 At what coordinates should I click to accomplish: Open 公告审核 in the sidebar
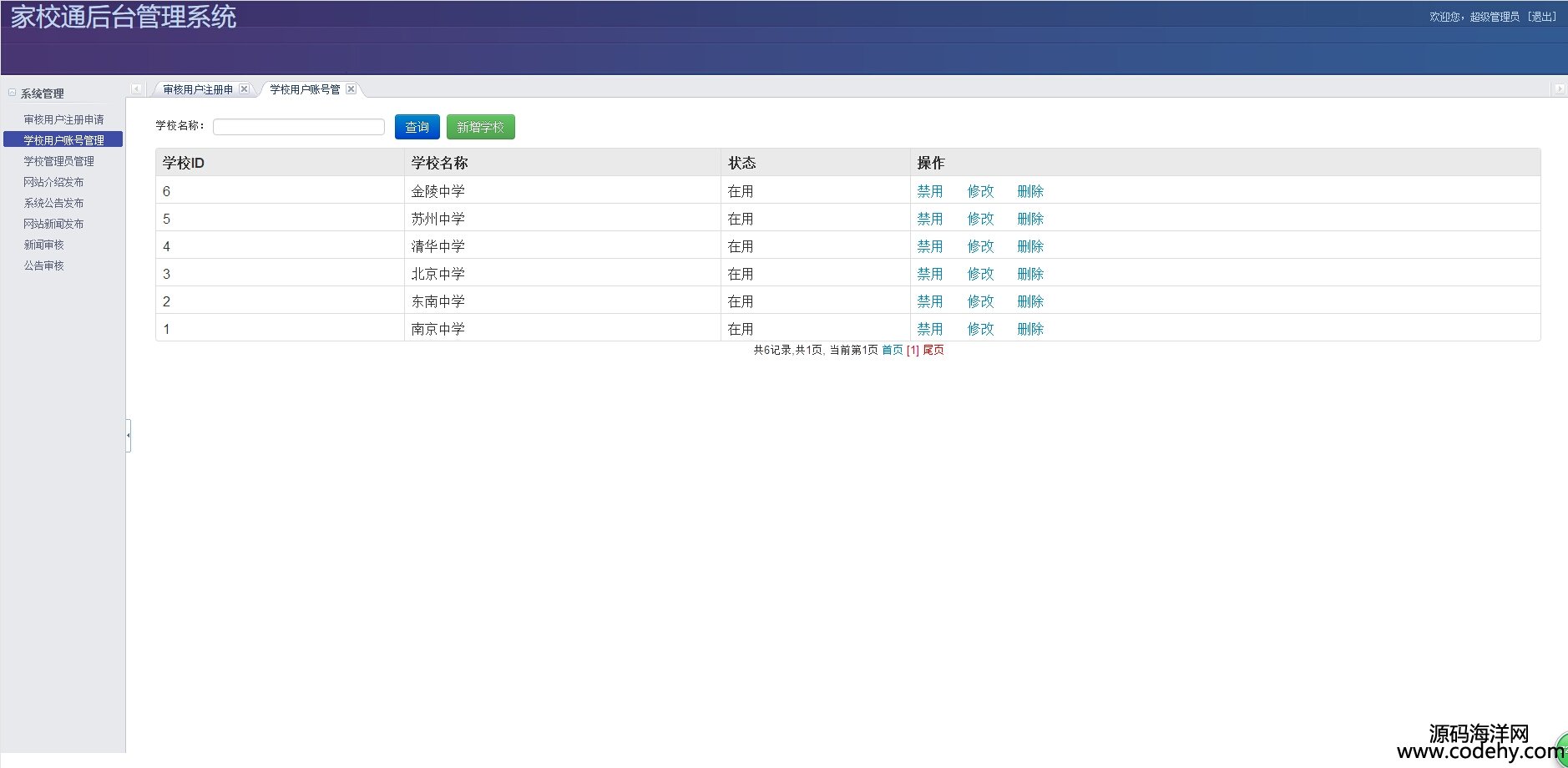pyautogui.click(x=43, y=265)
